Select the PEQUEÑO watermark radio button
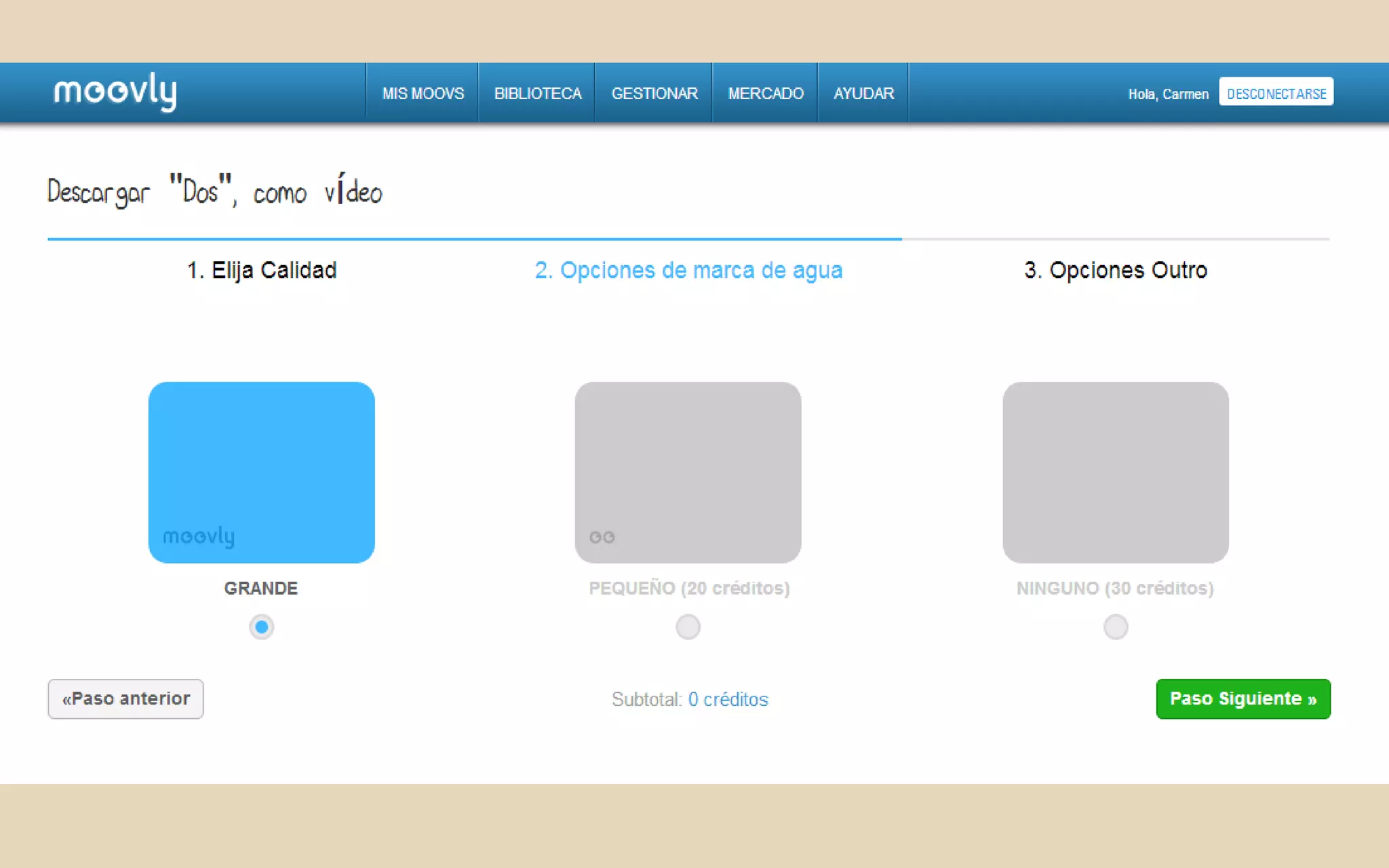Viewport: 1389px width, 868px height. click(x=688, y=627)
